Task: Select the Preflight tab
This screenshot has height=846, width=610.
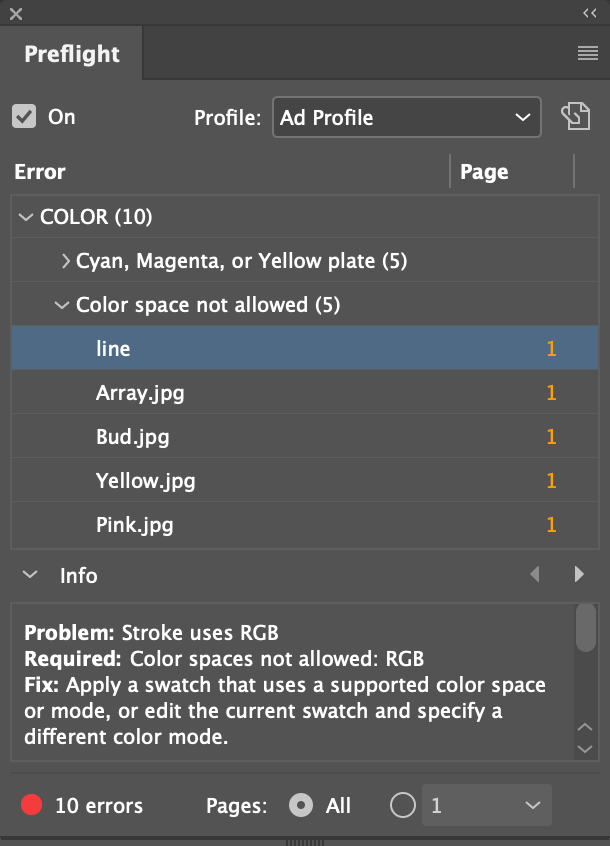Action: (72, 54)
